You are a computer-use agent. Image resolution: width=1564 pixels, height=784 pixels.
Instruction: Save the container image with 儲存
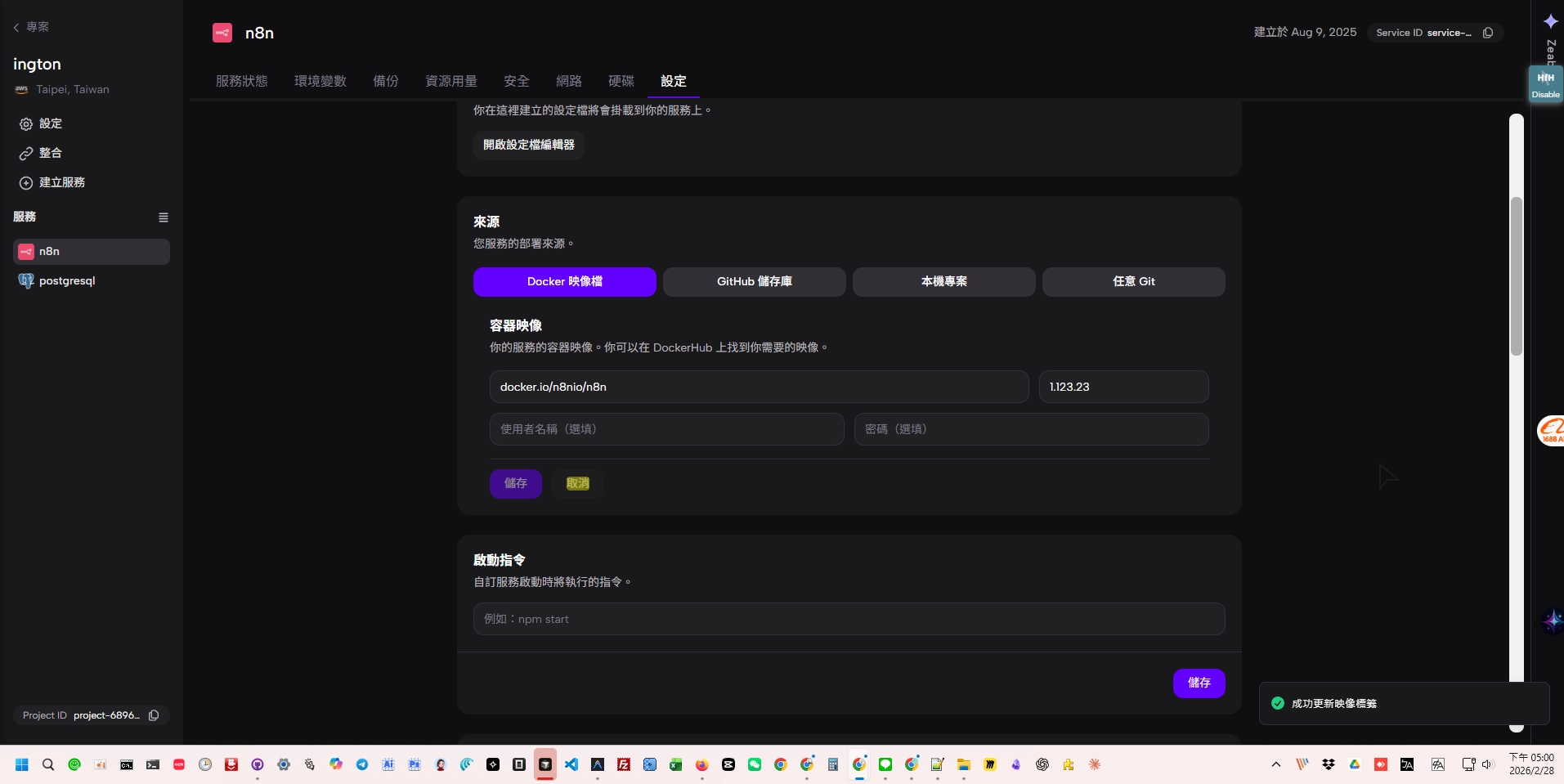coord(516,484)
